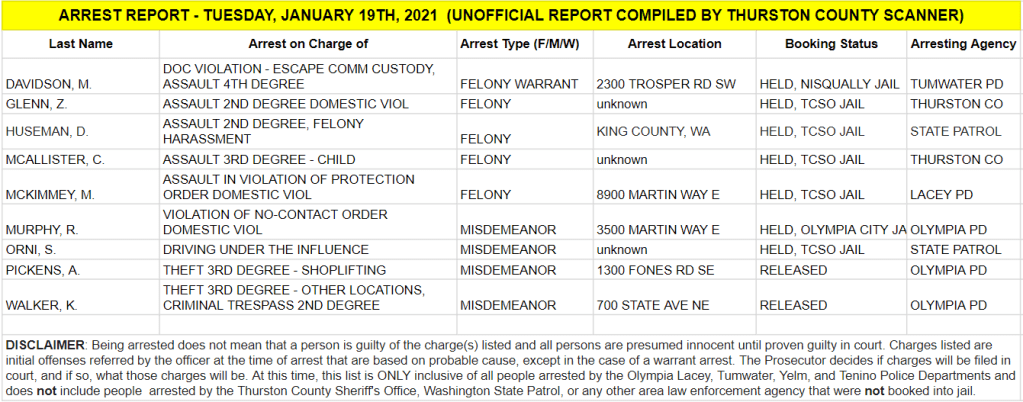Select the "Last Name" column header
1023x402 pixels.
(81, 44)
